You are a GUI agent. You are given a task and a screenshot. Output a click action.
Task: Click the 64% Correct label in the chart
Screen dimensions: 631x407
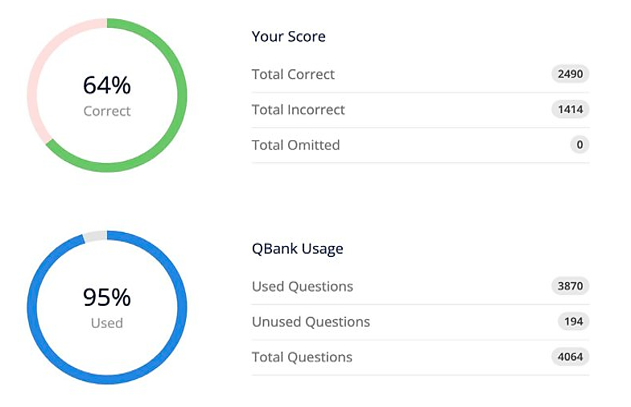pos(107,96)
